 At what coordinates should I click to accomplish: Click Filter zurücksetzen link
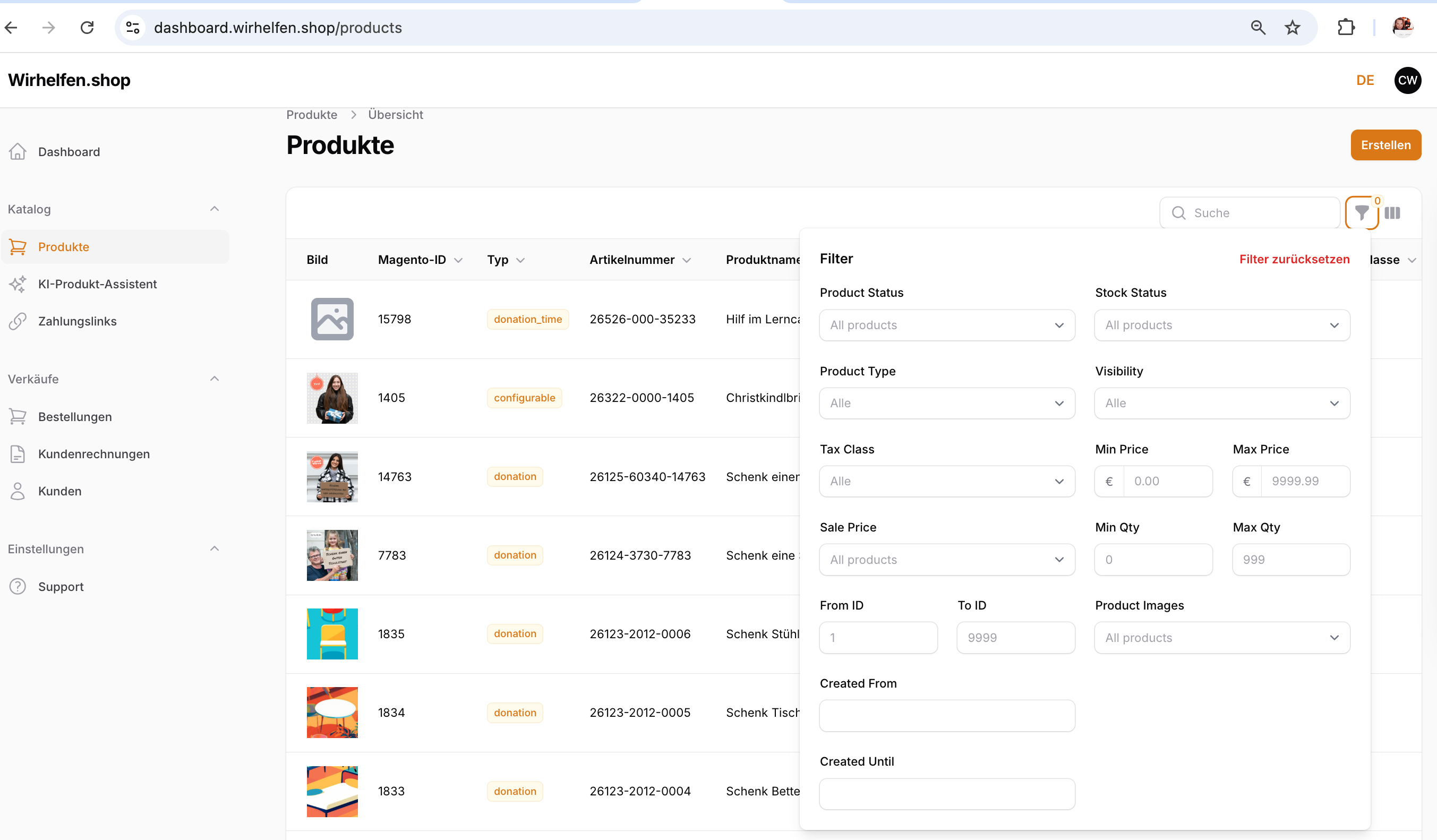1294,259
